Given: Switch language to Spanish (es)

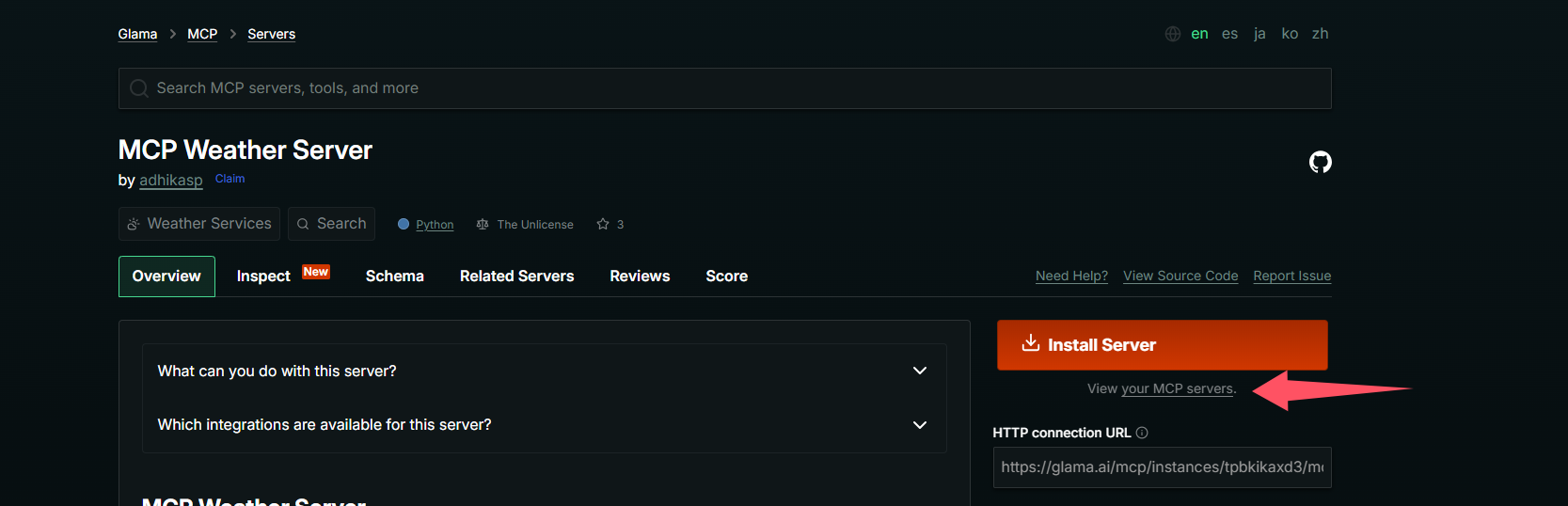Looking at the screenshot, I should (1229, 34).
